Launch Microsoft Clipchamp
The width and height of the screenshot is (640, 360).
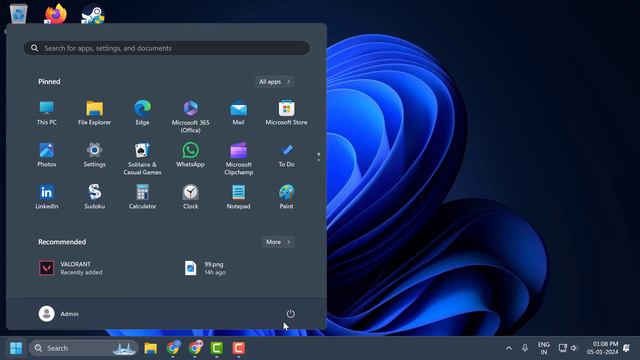238,159
